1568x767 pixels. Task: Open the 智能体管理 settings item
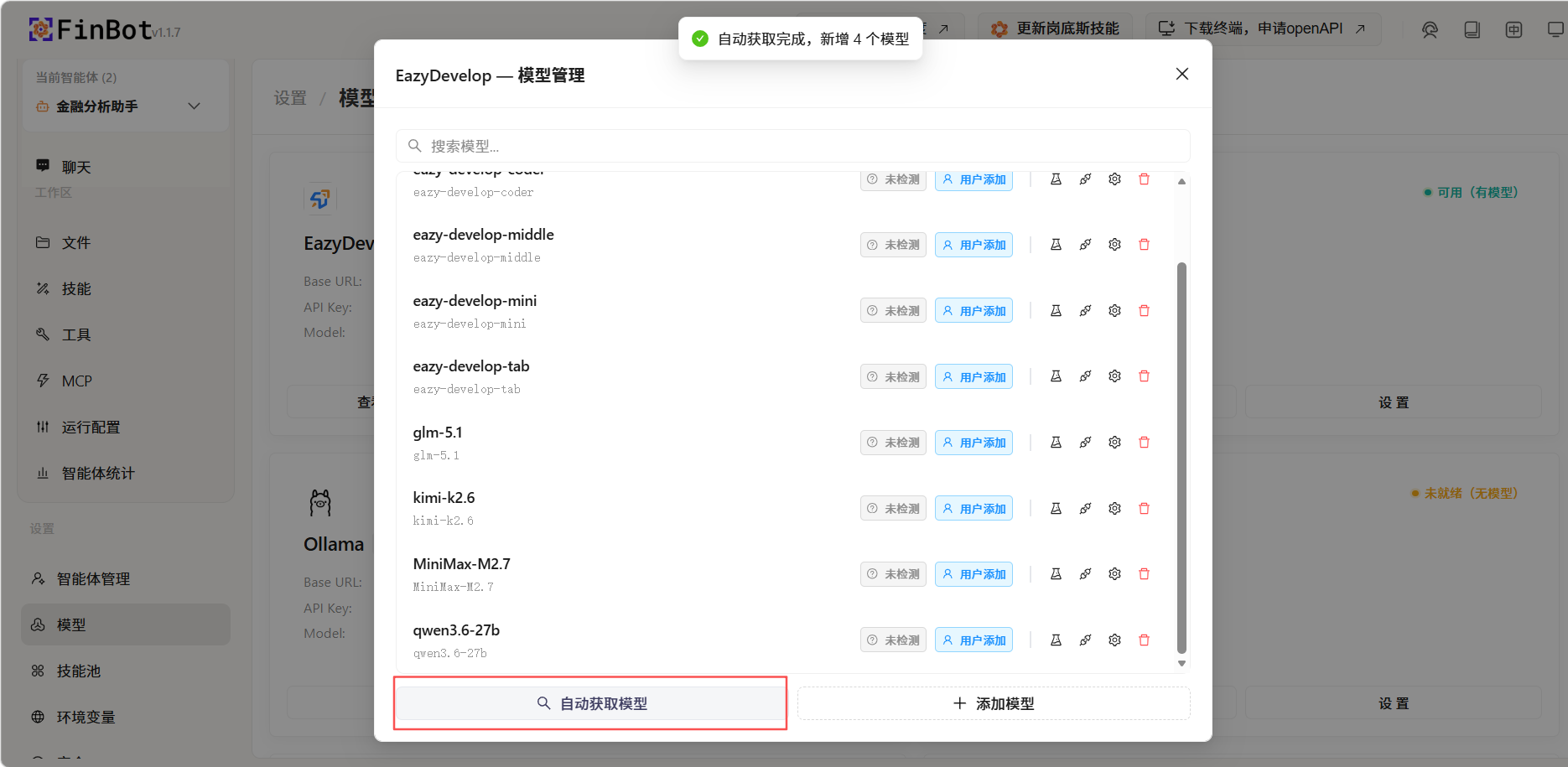click(126, 578)
